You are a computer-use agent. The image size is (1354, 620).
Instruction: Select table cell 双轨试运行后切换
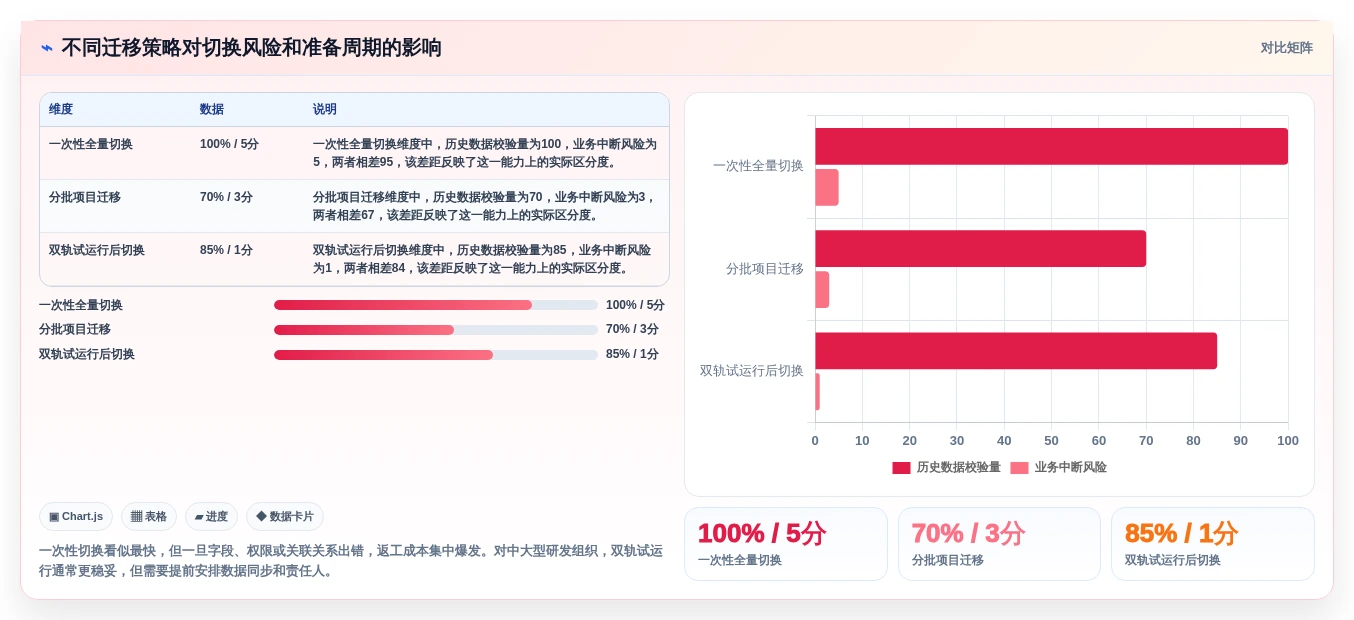click(97, 250)
